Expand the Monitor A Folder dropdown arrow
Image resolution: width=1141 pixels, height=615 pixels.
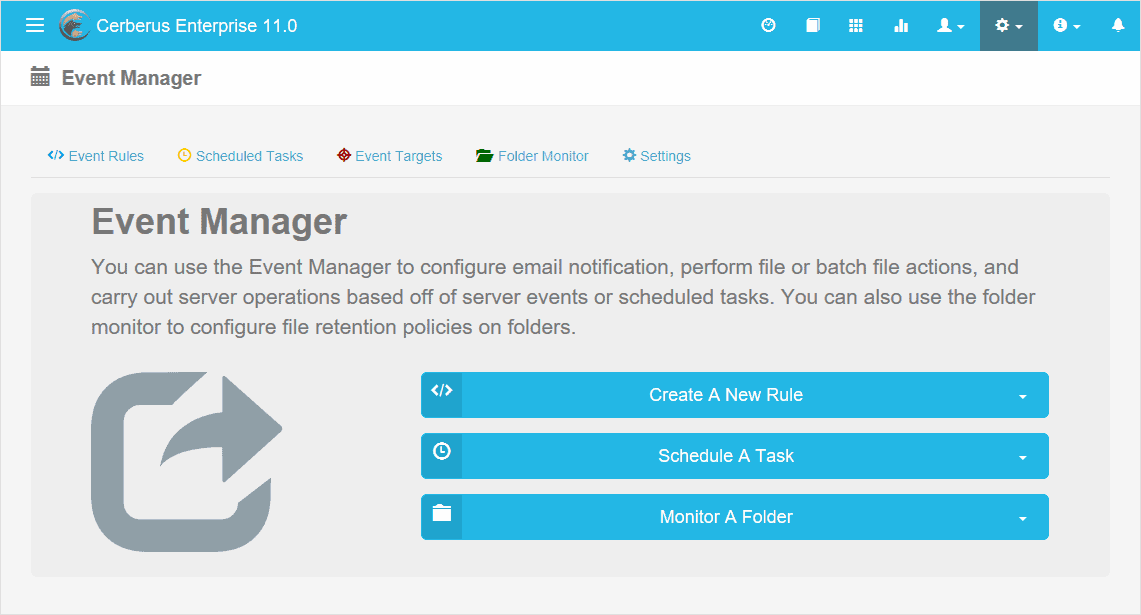pyautogui.click(x=1022, y=518)
